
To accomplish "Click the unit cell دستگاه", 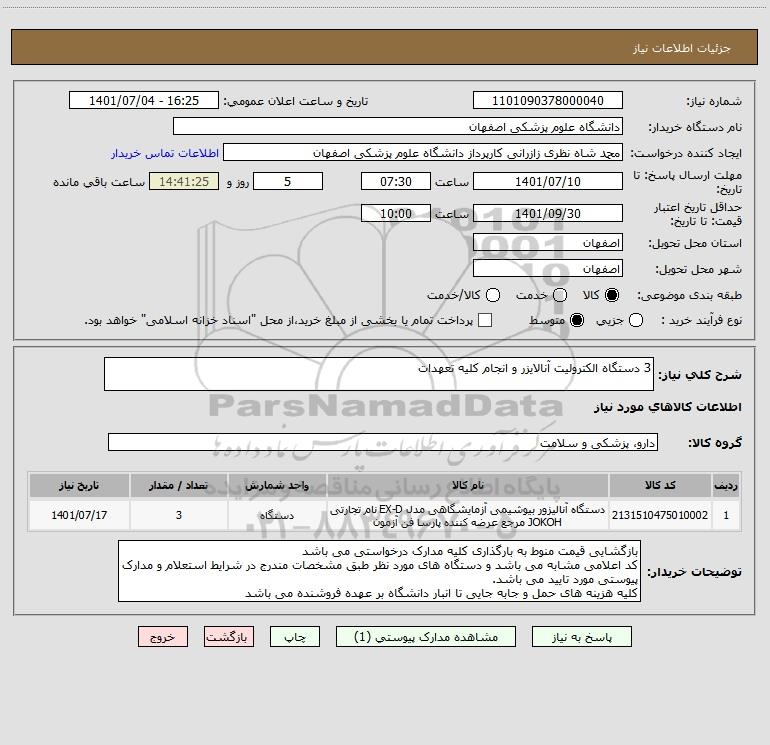I will click(x=277, y=515).
